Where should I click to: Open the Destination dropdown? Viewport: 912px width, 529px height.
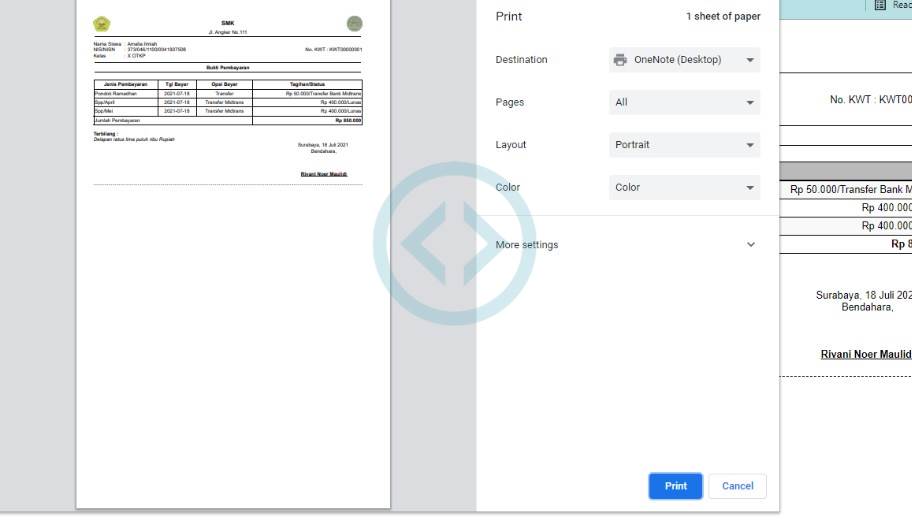pos(684,60)
